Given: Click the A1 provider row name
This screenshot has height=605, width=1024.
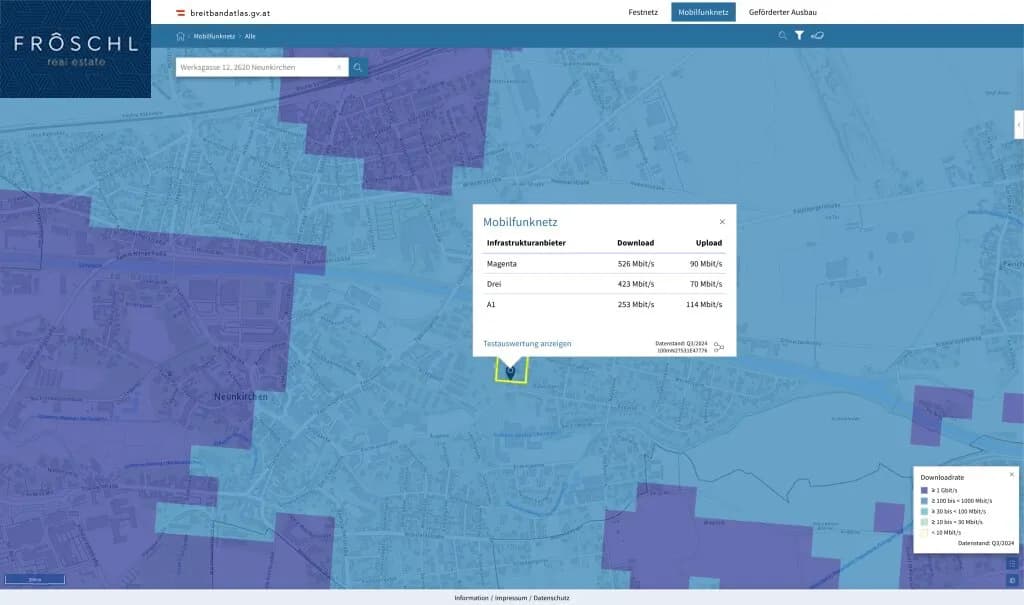Looking at the screenshot, I should click(491, 304).
